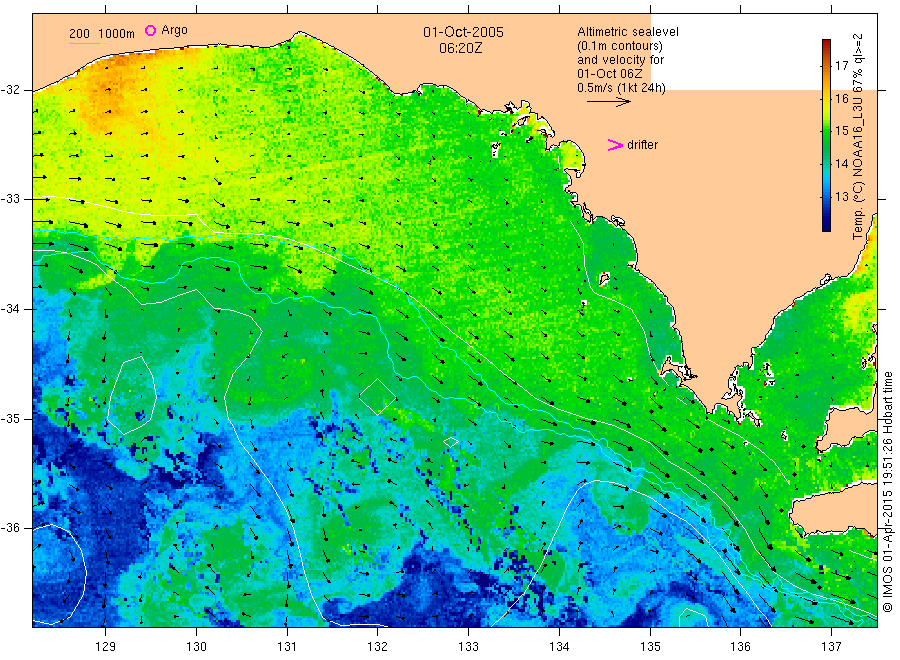Click the color bar tick label 14
Screen dimensions: 900x660
pos(841,164)
